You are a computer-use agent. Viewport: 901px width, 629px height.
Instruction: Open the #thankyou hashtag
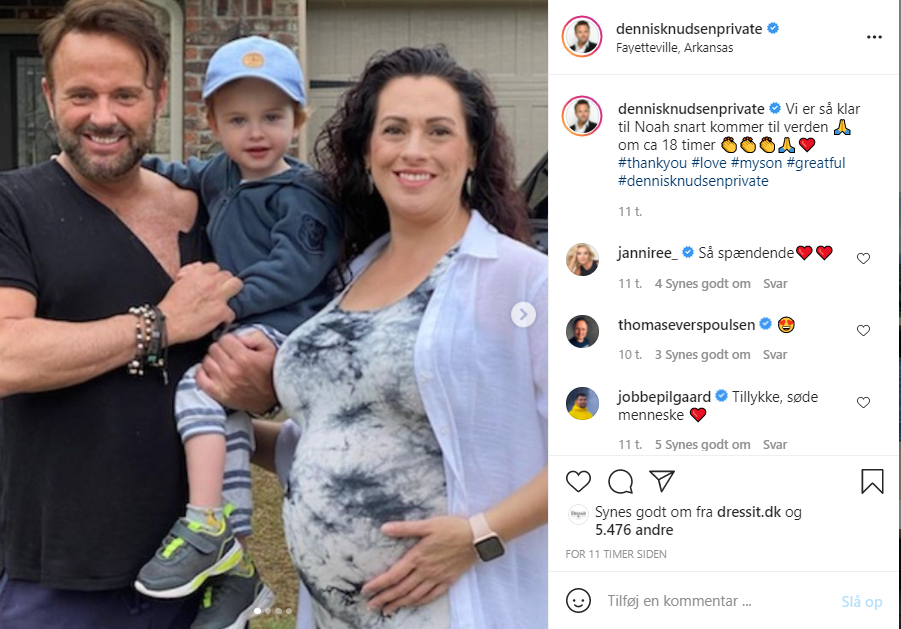coord(652,163)
